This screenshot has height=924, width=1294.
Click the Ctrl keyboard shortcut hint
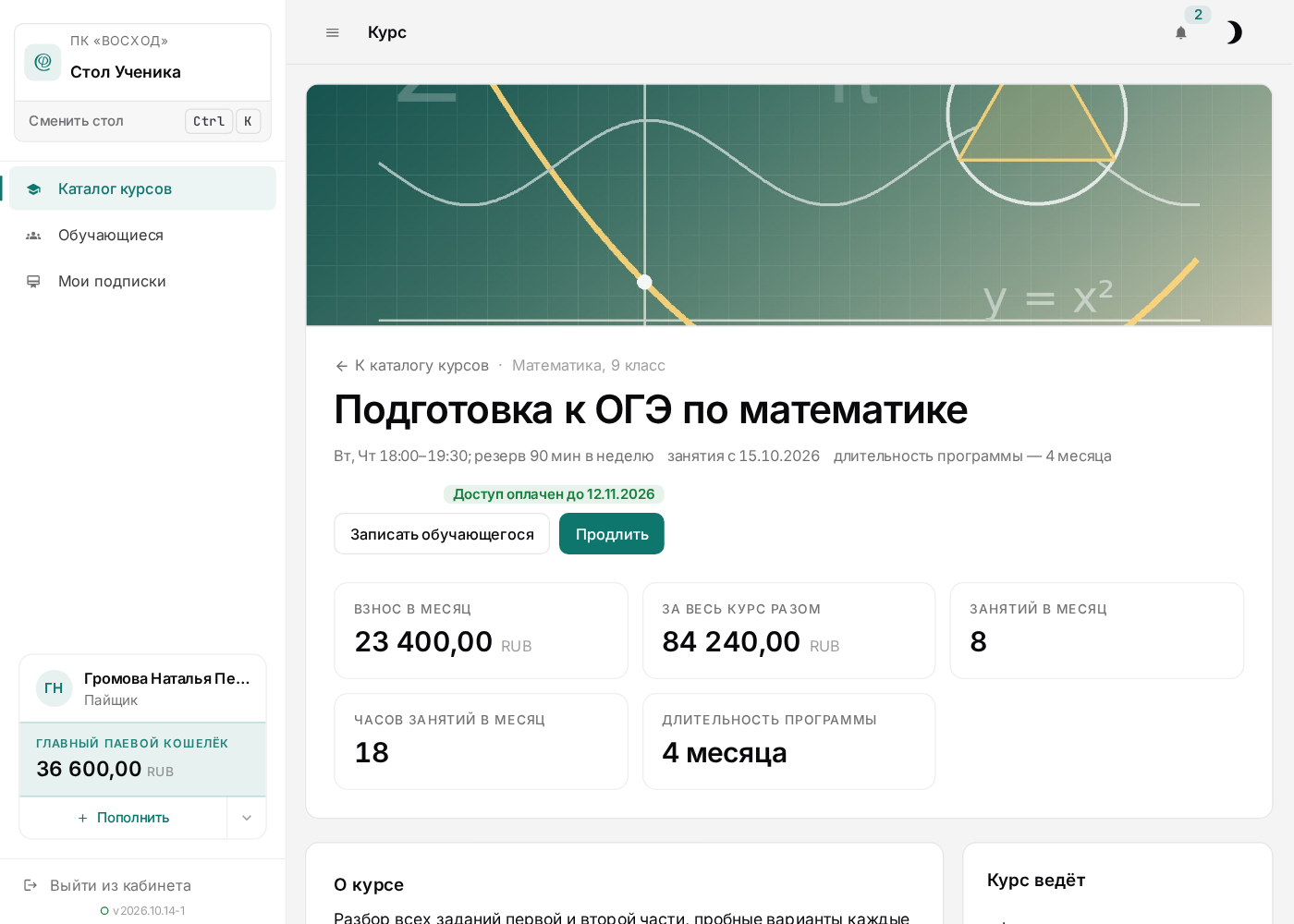pos(209,121)
